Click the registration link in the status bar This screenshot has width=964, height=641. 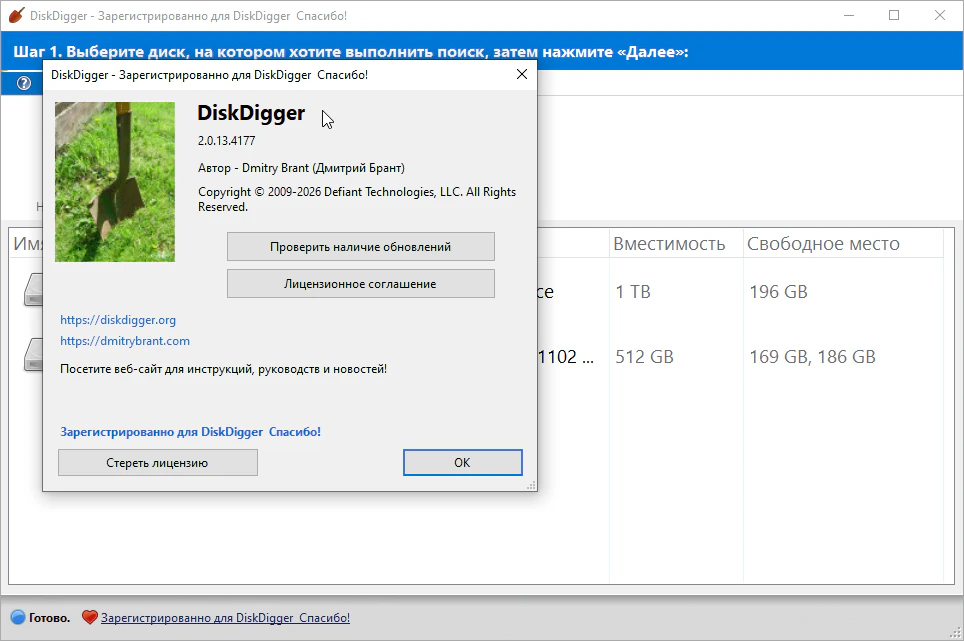(x=225, y=618)
